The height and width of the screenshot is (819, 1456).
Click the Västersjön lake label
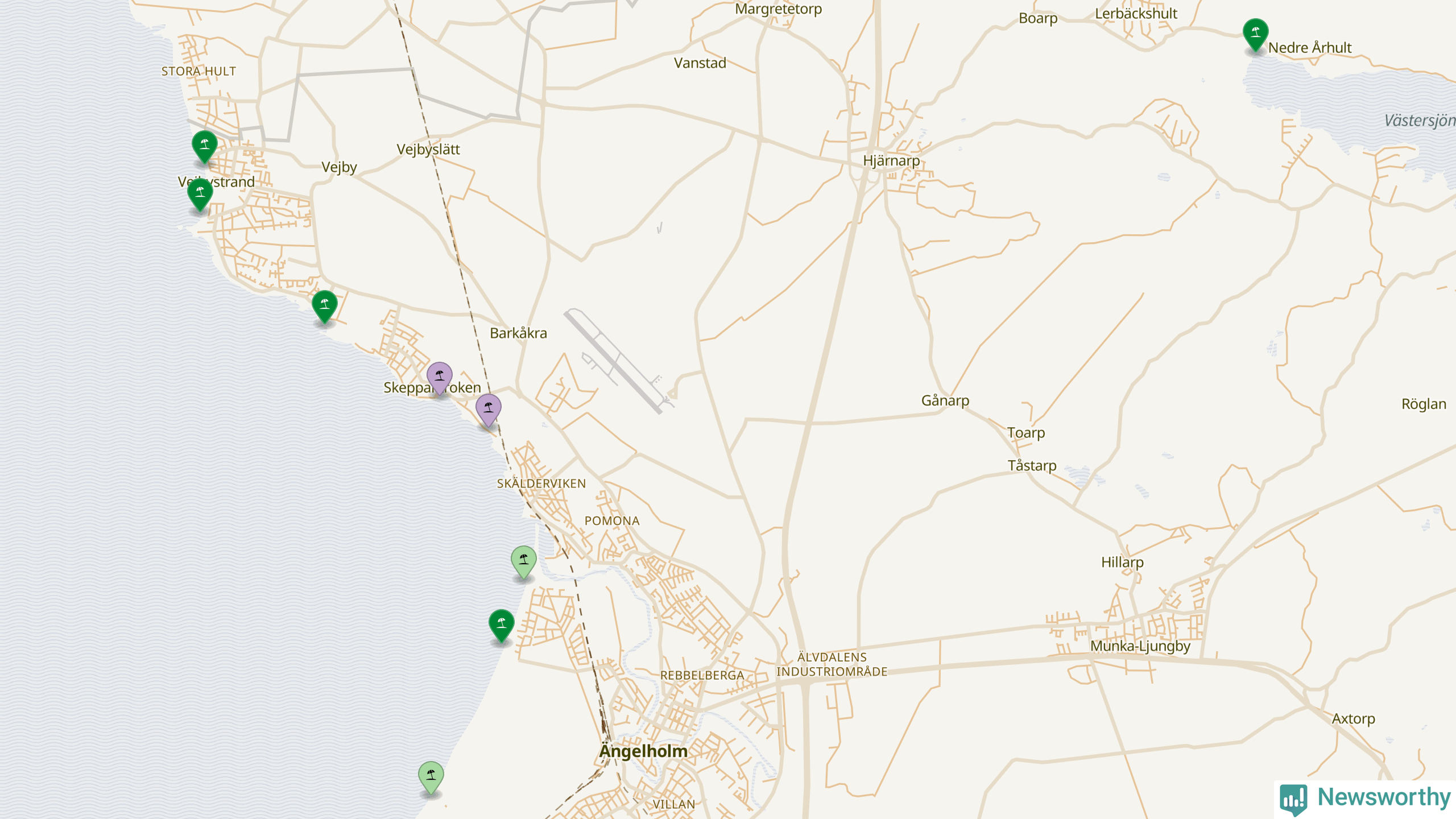pos(1420,121)
